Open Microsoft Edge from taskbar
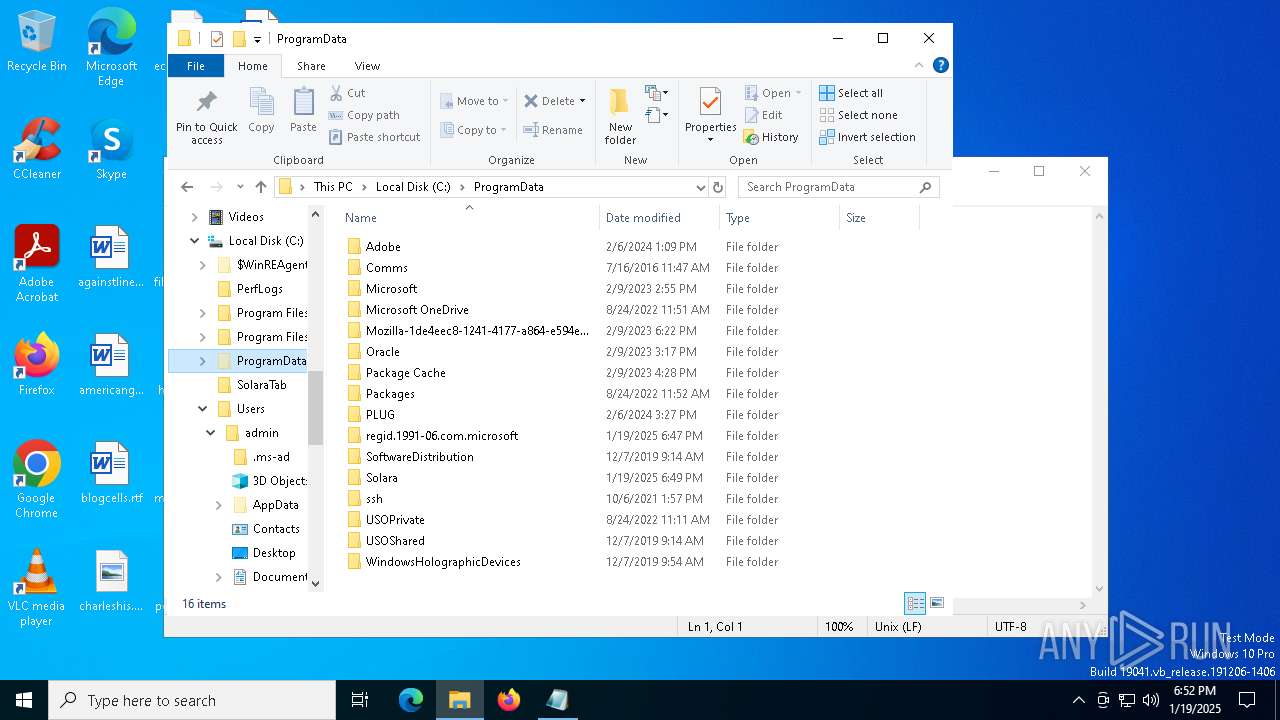Viewport: 1280px width, 720px height. coord(411,700)
